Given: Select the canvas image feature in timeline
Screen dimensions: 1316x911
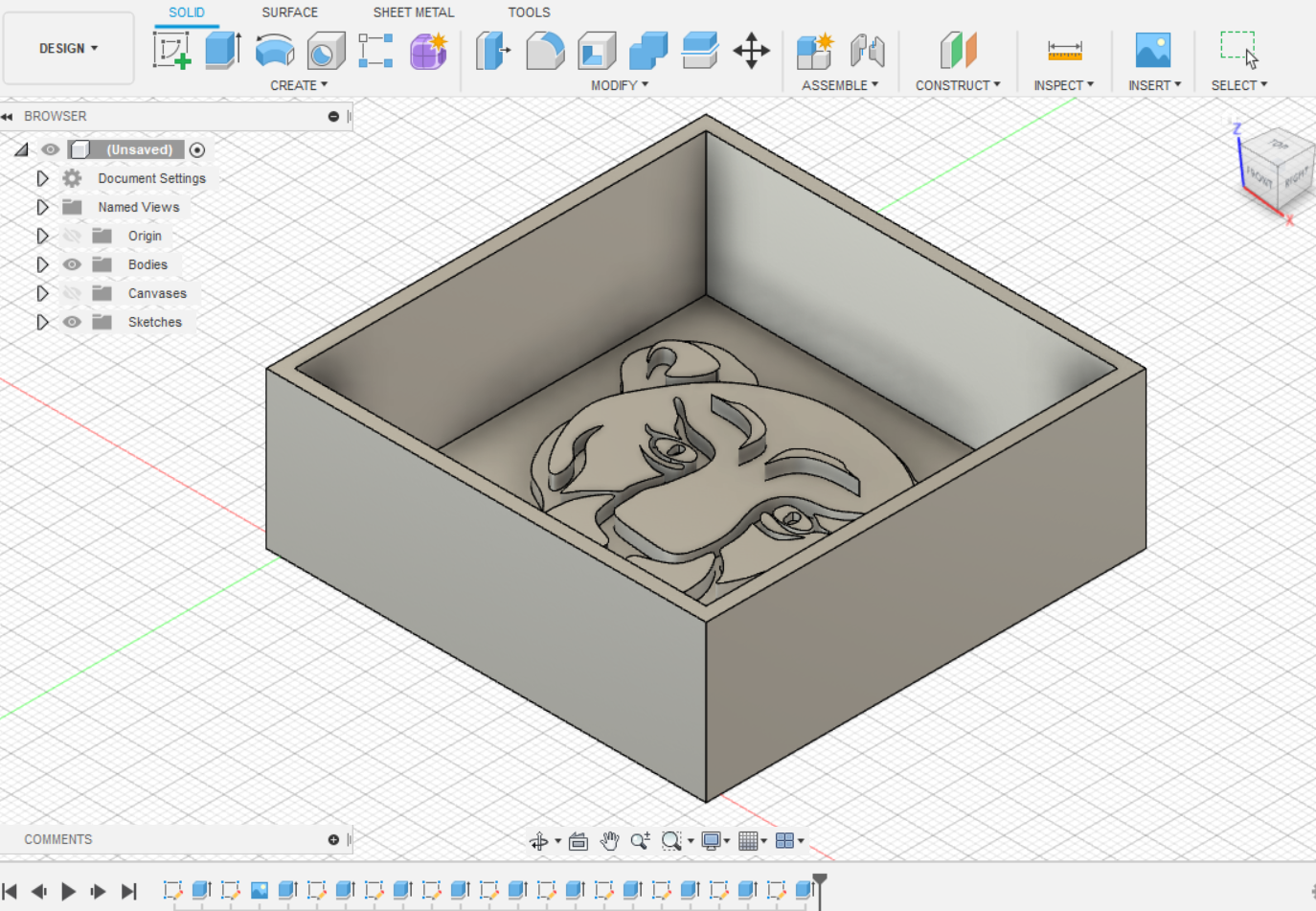Looking at the screenshot, I should 259,890.
